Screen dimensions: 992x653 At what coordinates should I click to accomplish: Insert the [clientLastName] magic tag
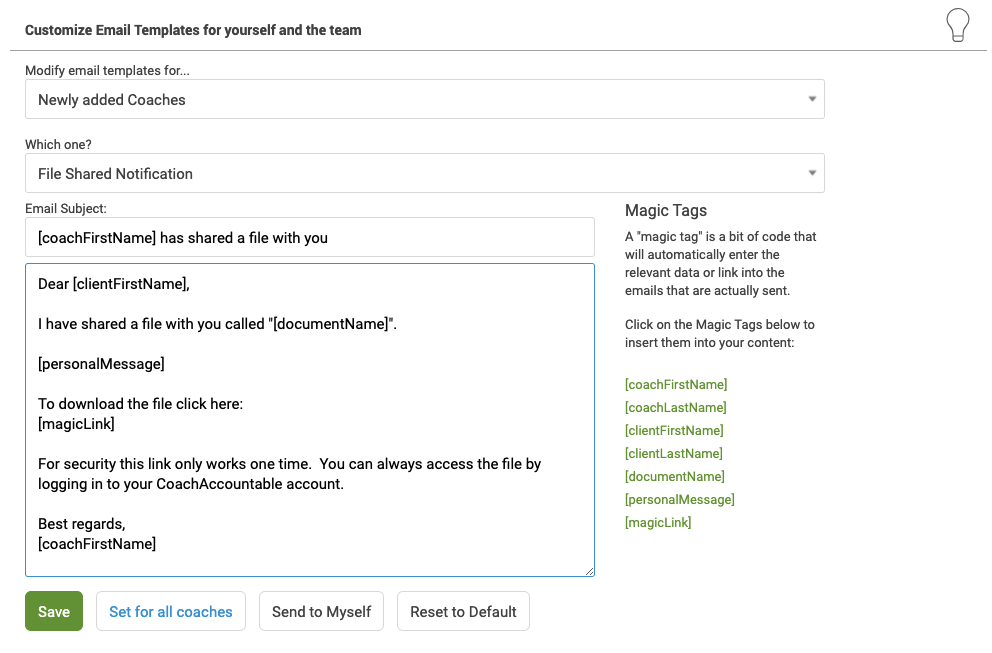(x=673, y=454)
